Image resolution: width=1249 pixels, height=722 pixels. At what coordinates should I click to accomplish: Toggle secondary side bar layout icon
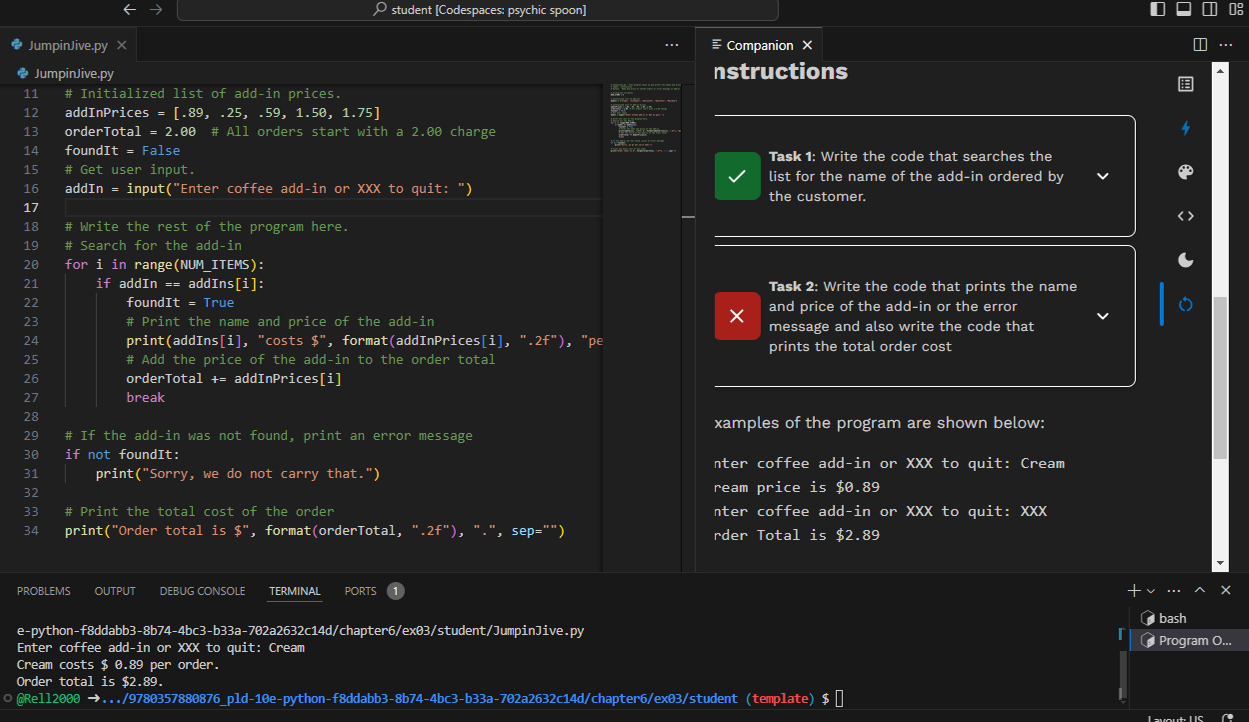[x=1209, y=9]
